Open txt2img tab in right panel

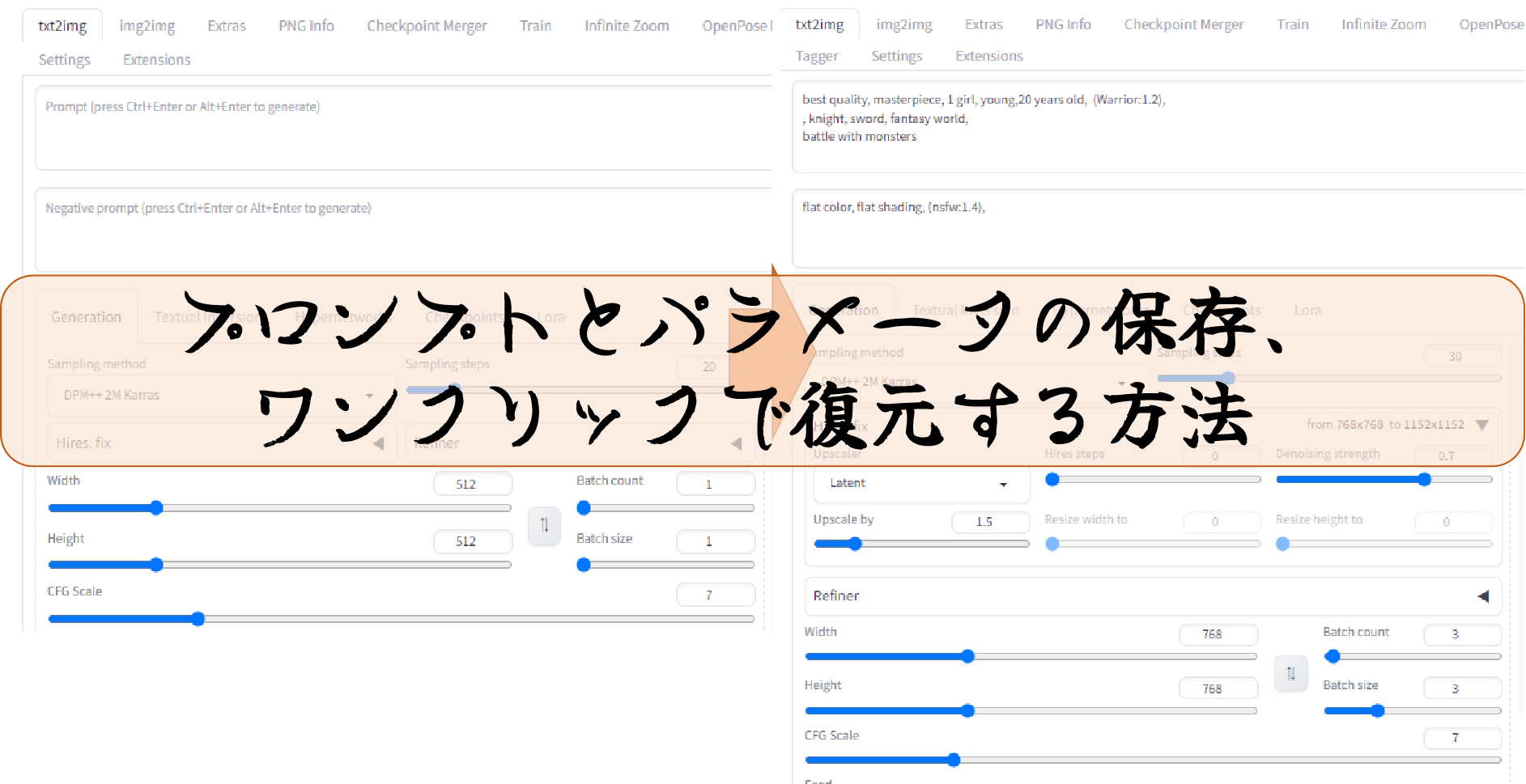(x=819, y=24)
